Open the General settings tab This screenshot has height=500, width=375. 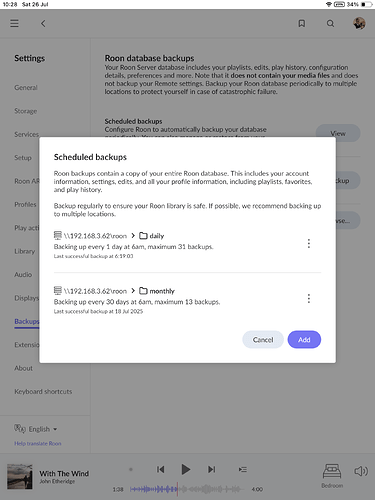[26, 88]
